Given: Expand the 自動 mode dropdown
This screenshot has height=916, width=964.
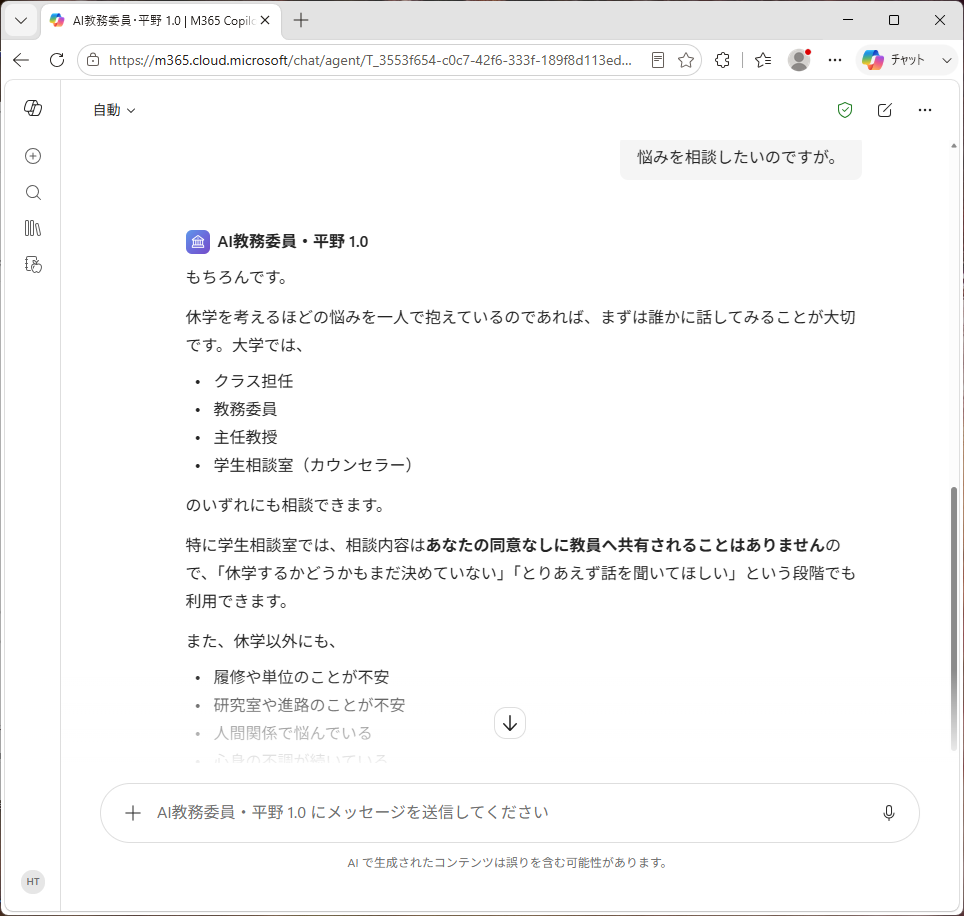Looking at the screenshot, I should (114, 110).
